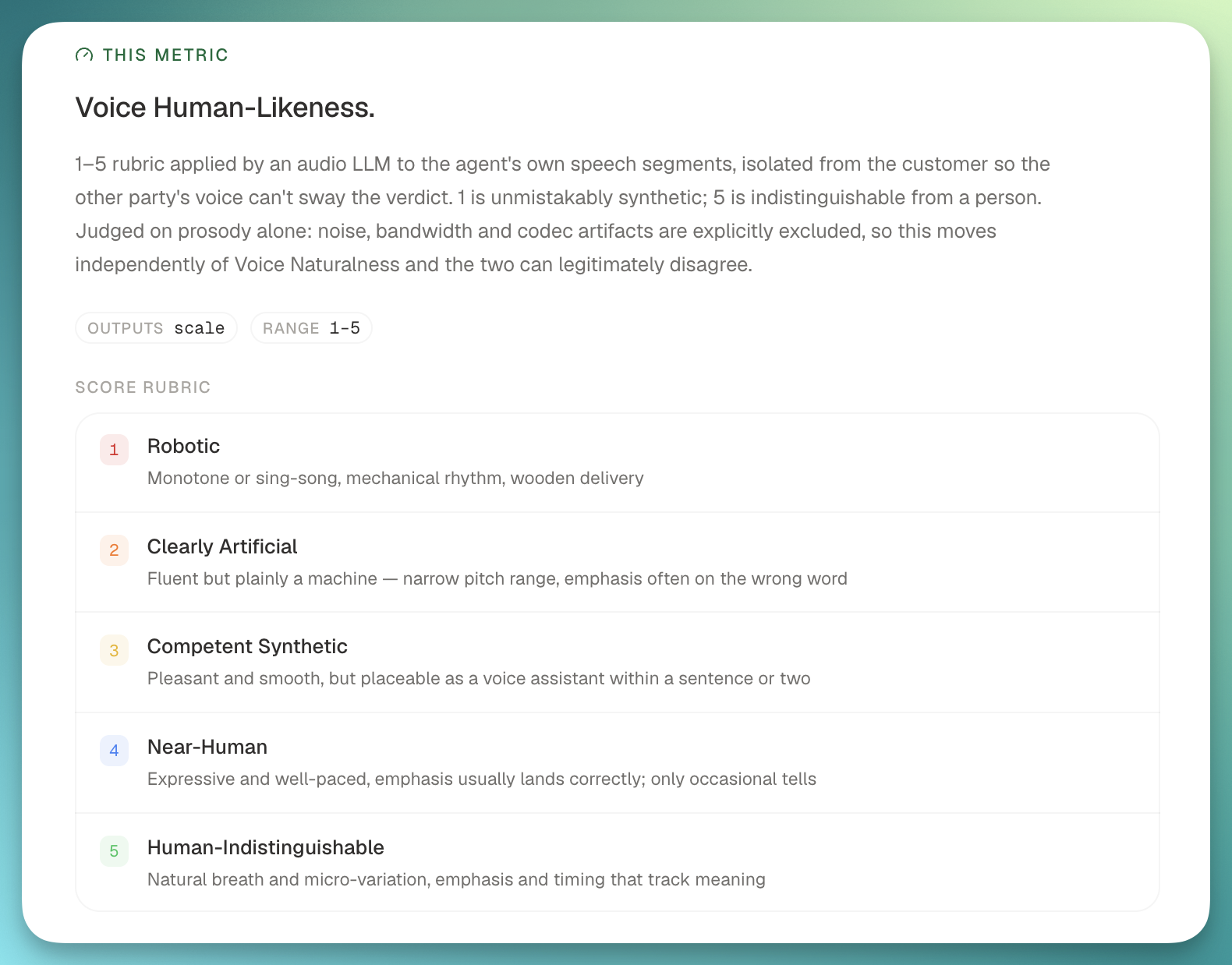This screenshot has width=1232, height=965.
Task: Click the Near-Human description about occasional tells
Action: (x=482, y=779)
